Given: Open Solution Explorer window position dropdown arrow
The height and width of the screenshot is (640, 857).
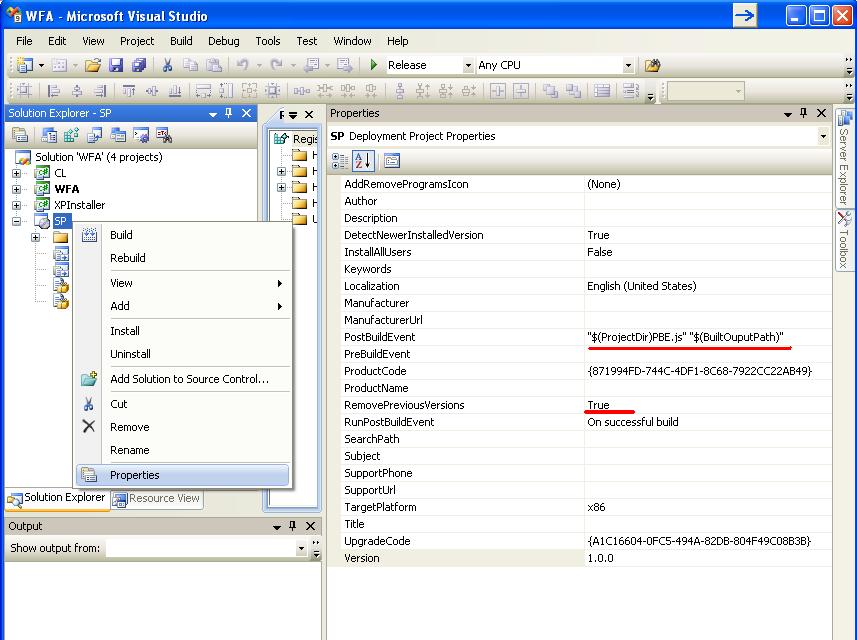Looking at the screenshot, I should (213, 114).
